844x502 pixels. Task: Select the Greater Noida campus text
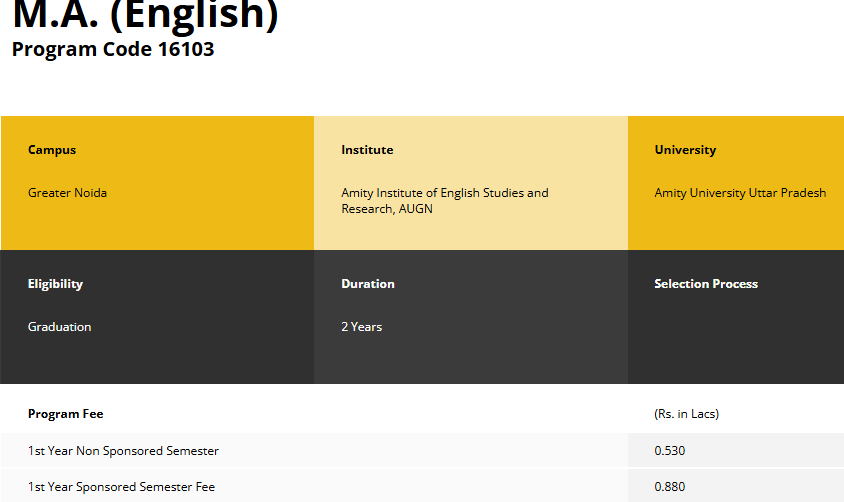pyautogui.click(x=67, y=193)
